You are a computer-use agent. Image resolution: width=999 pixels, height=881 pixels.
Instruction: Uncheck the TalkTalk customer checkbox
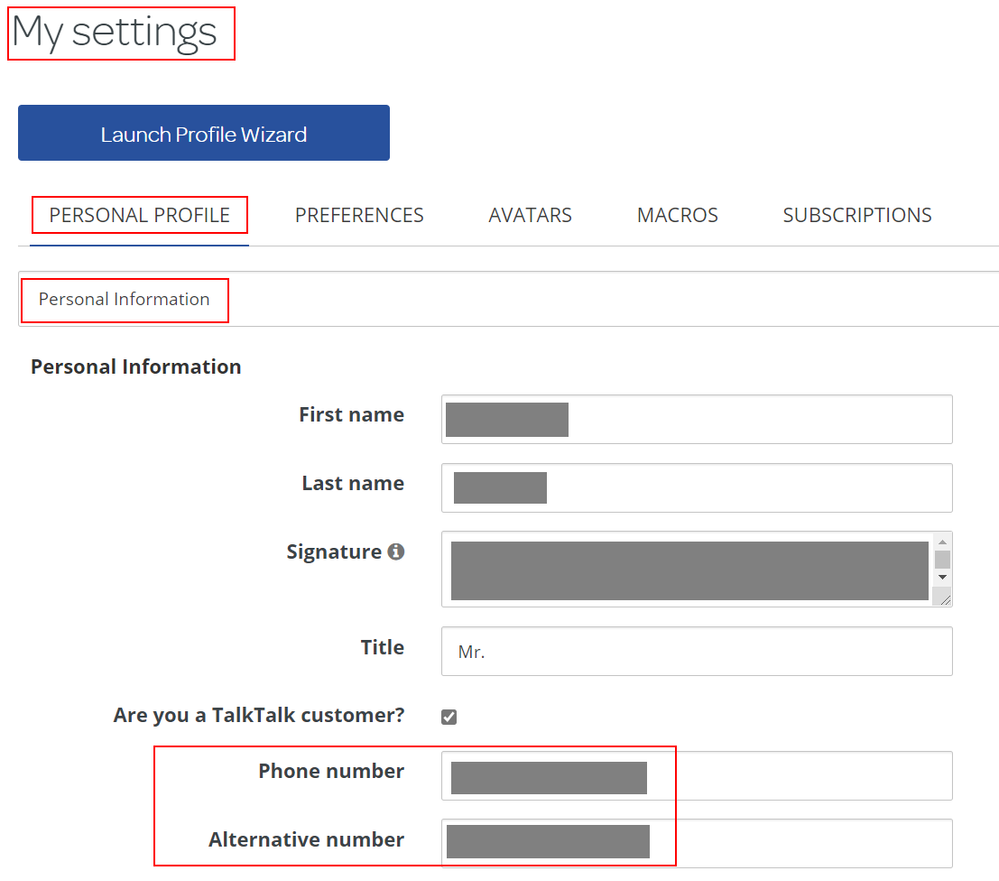tap(449, 717)
